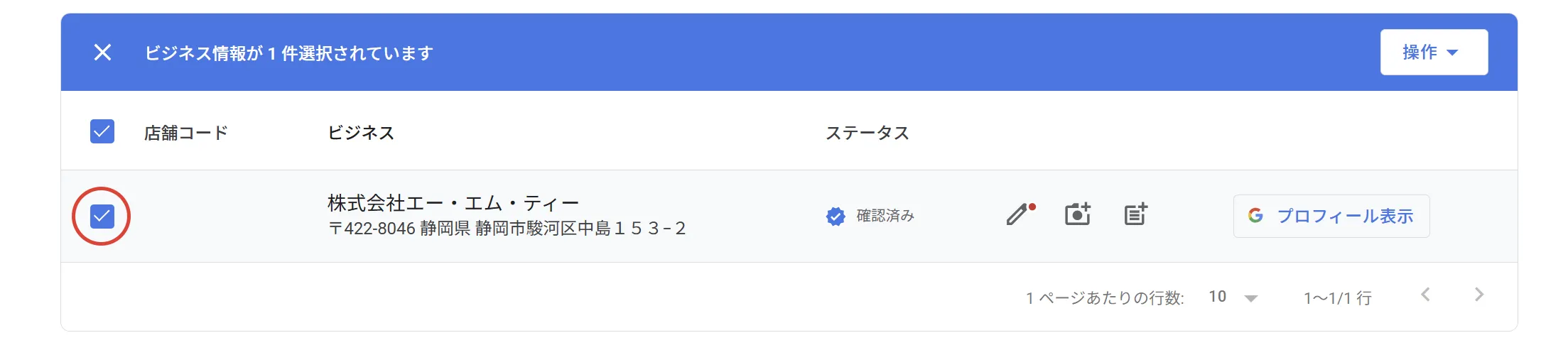Toggle the select-all header checkbox
1568x350 pixels.
tap(102, 131)
